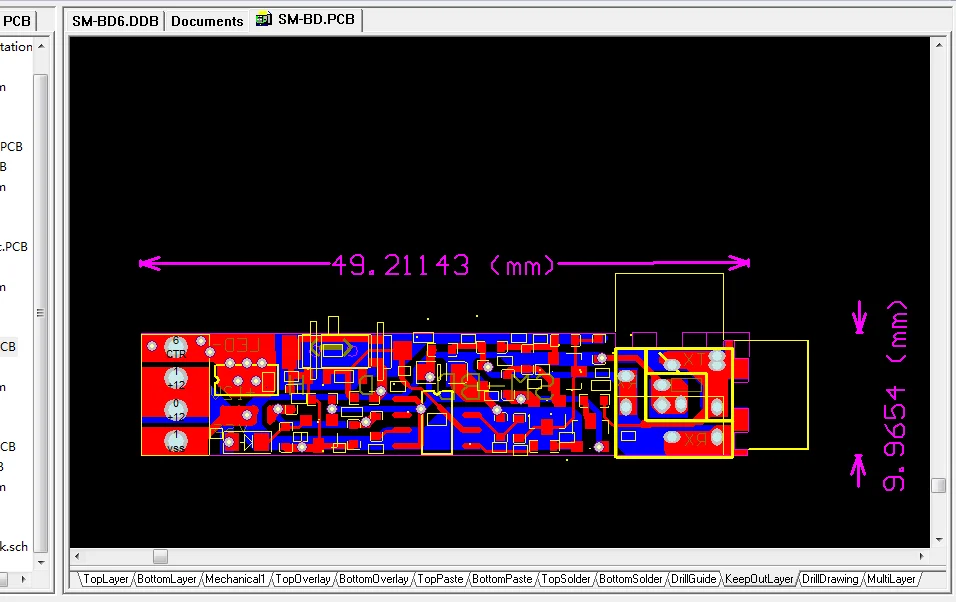Viewport: 956px width, 602px height.
Task: Click the horizontal scrollbar left arrow
Action: point(78,556)
